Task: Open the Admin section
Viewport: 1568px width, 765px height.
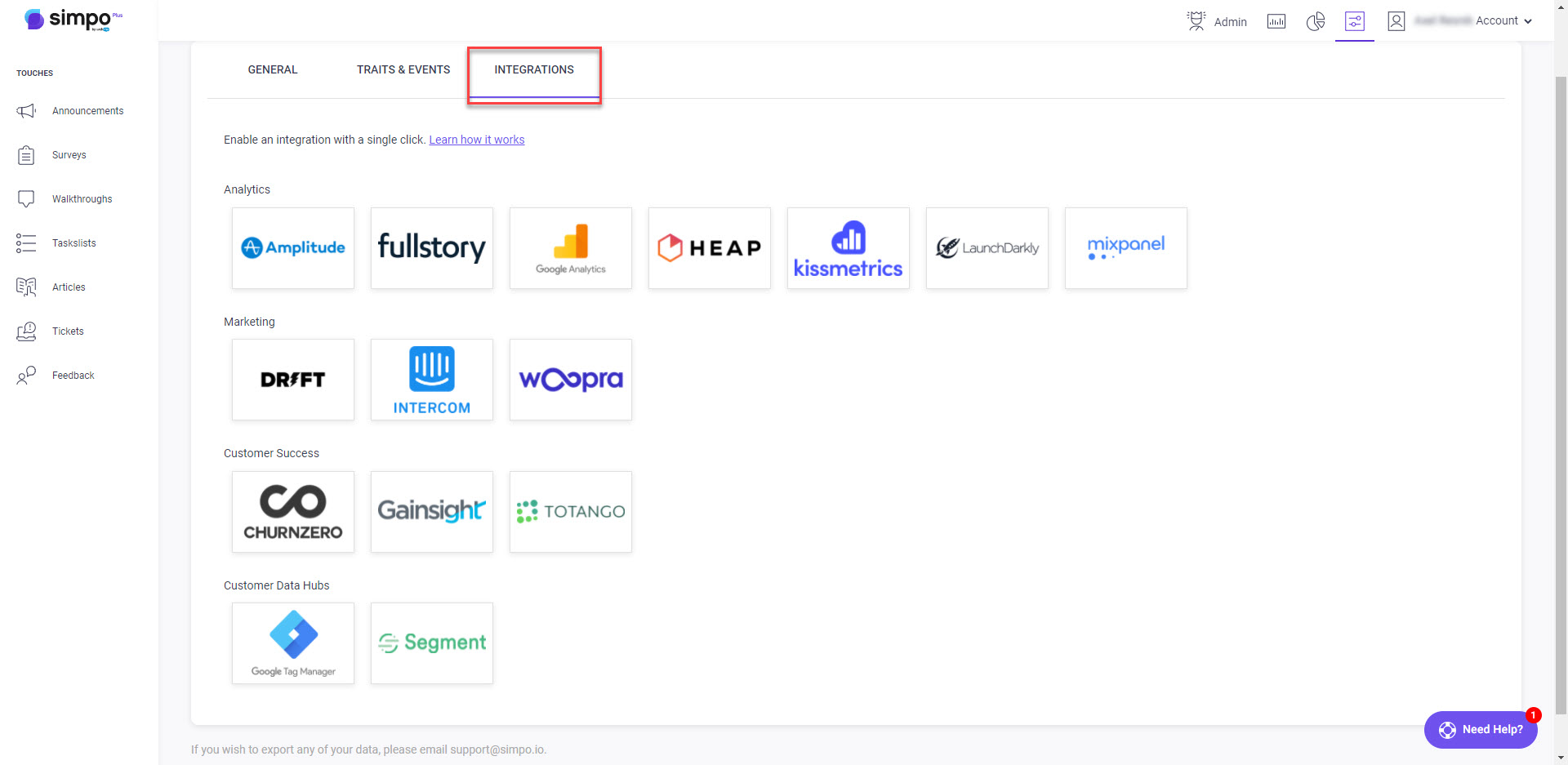Action: (x=1217, y=21)
